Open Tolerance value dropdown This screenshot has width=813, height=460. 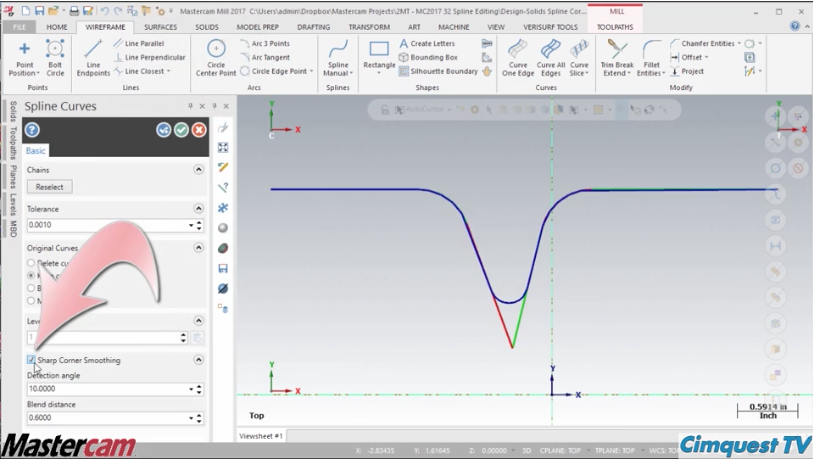191,225
